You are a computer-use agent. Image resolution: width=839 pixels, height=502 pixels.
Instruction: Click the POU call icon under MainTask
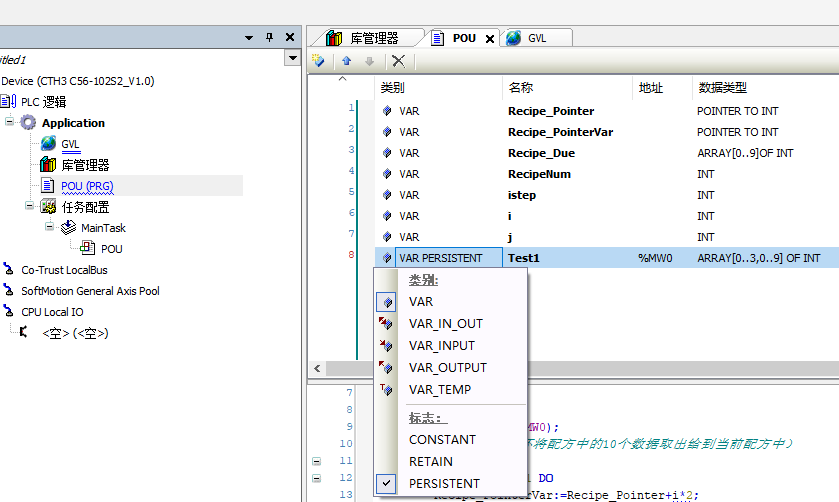pos(88,248)
